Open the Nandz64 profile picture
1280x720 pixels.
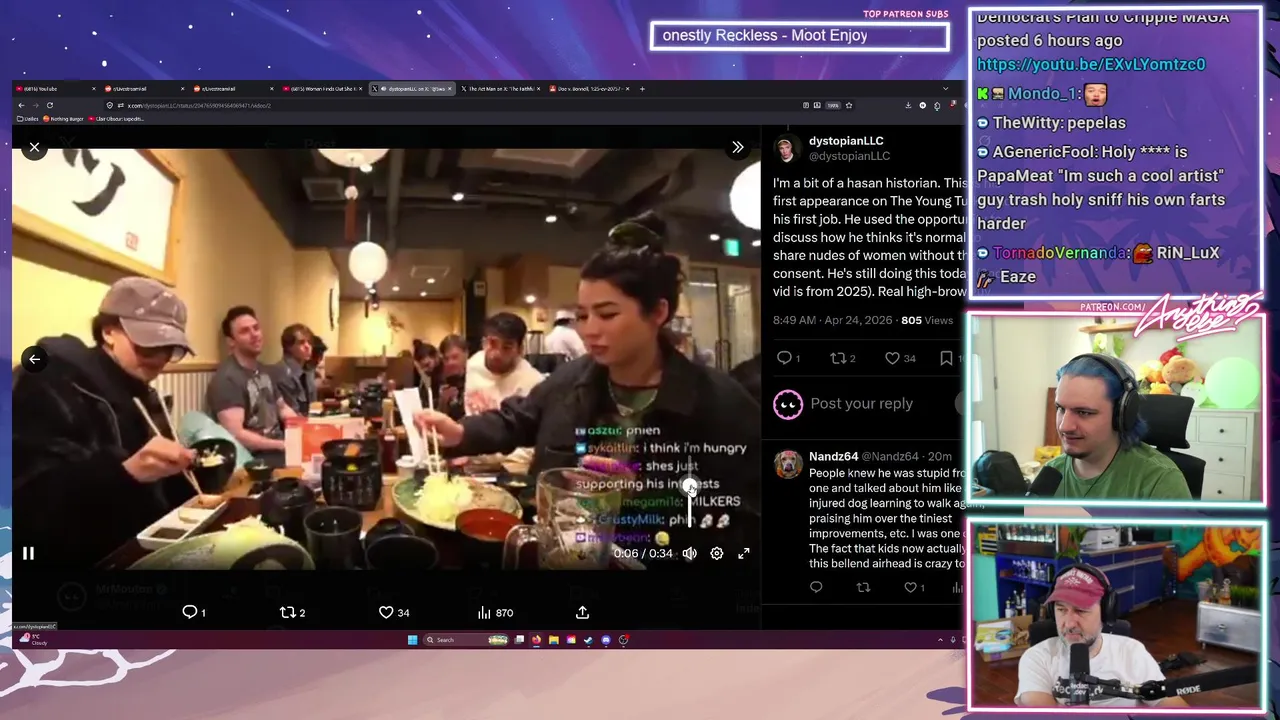point(788,464)
